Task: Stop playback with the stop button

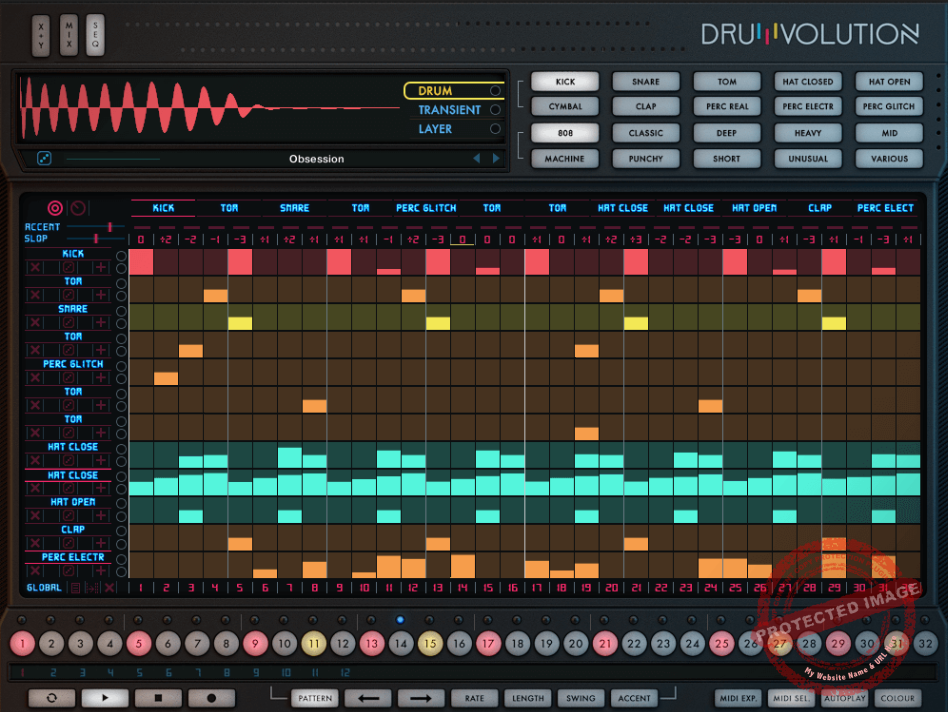Action: (158, 698)
